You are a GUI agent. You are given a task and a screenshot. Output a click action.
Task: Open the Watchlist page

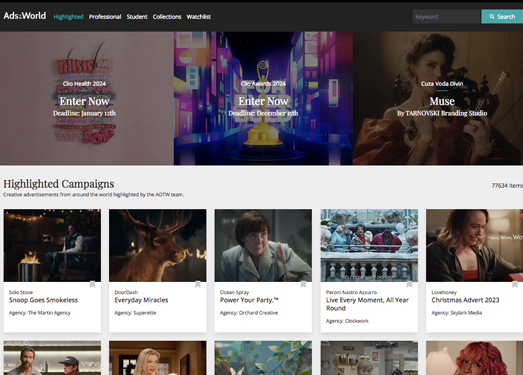(198, 17)
